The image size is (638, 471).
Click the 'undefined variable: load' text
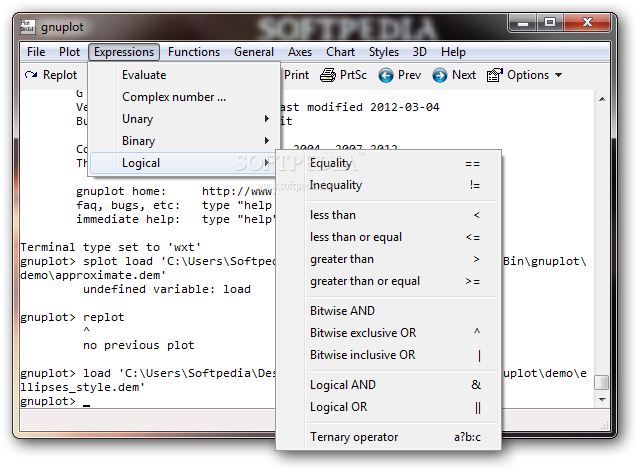pyautogui.click(x=167, y=289)
